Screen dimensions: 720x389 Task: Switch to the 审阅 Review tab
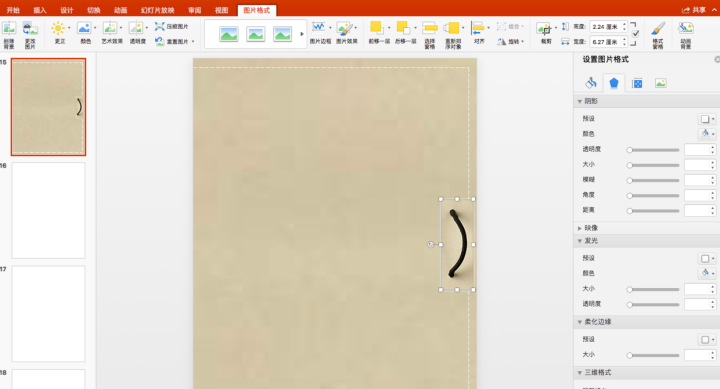click(x=195, y=10)
